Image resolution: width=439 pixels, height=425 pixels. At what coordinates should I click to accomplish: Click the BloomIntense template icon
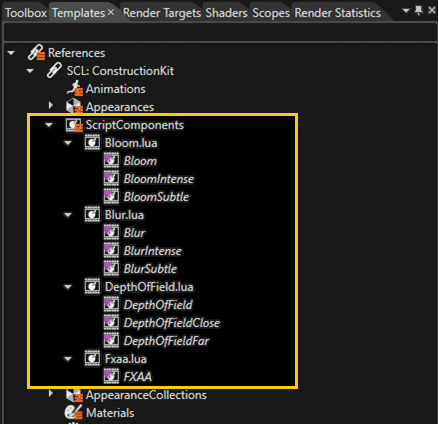(x=111, y=179)
